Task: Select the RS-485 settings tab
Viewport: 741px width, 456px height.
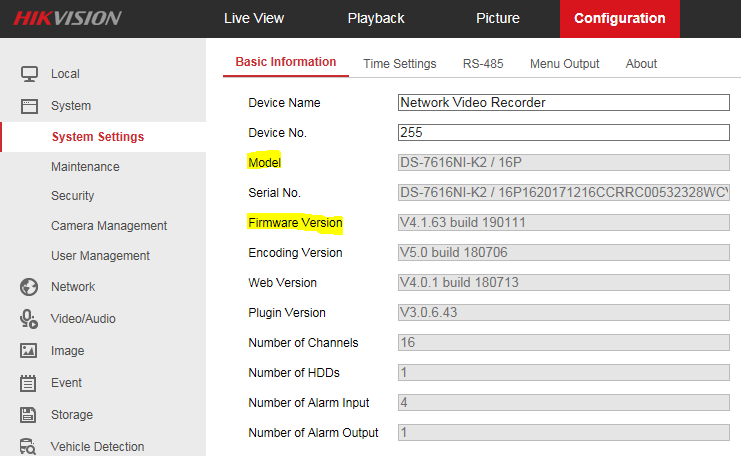Action: [483, 63]
